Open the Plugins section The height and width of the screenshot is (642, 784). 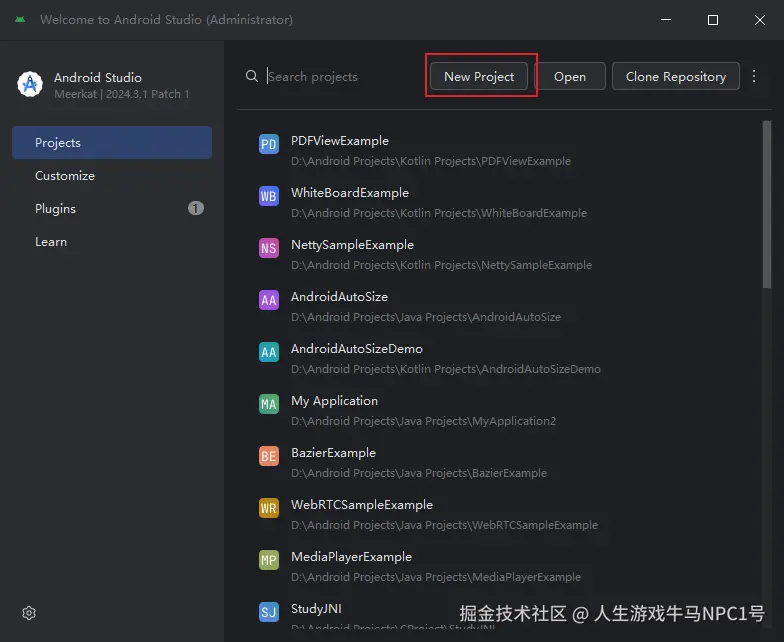coord(112,208)
